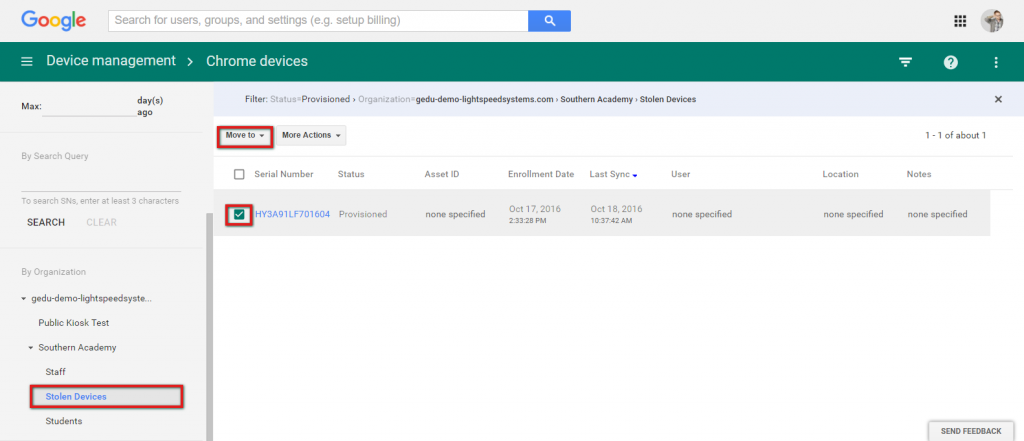Click the Google logo
Viewport: 1024px width, 441px height.
54,20
